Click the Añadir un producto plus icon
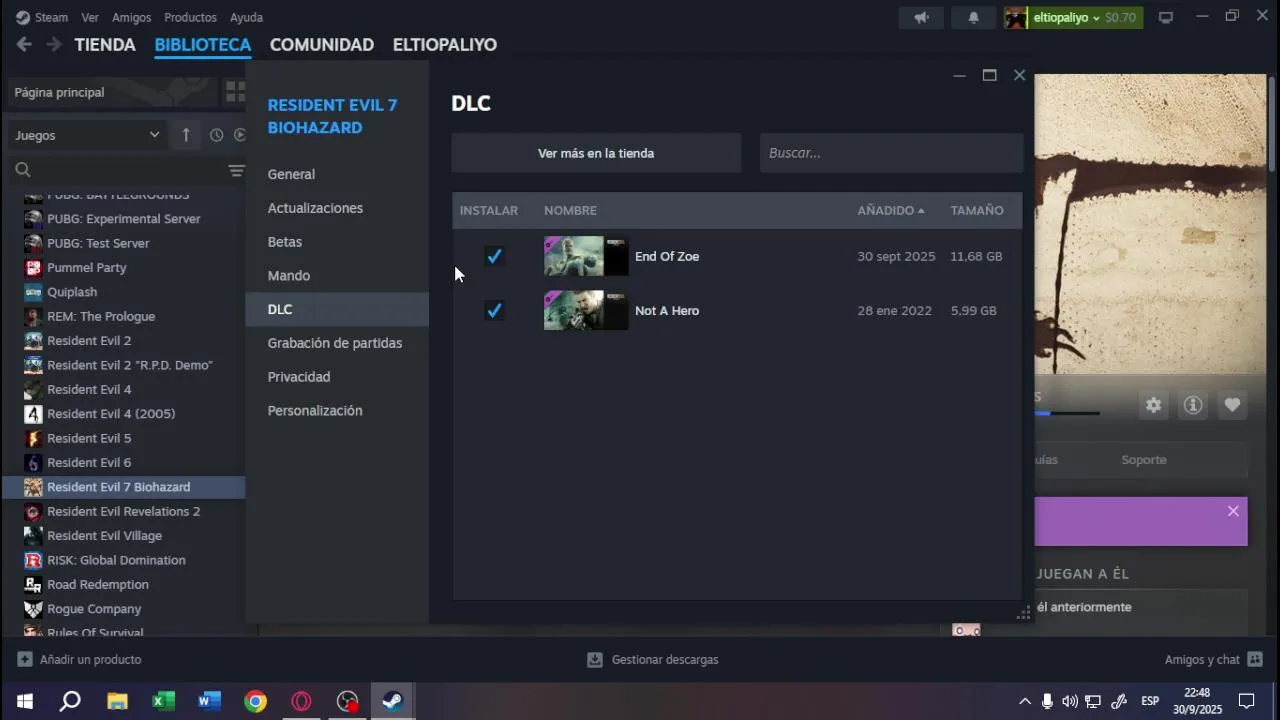 click(x=25, y=659)
